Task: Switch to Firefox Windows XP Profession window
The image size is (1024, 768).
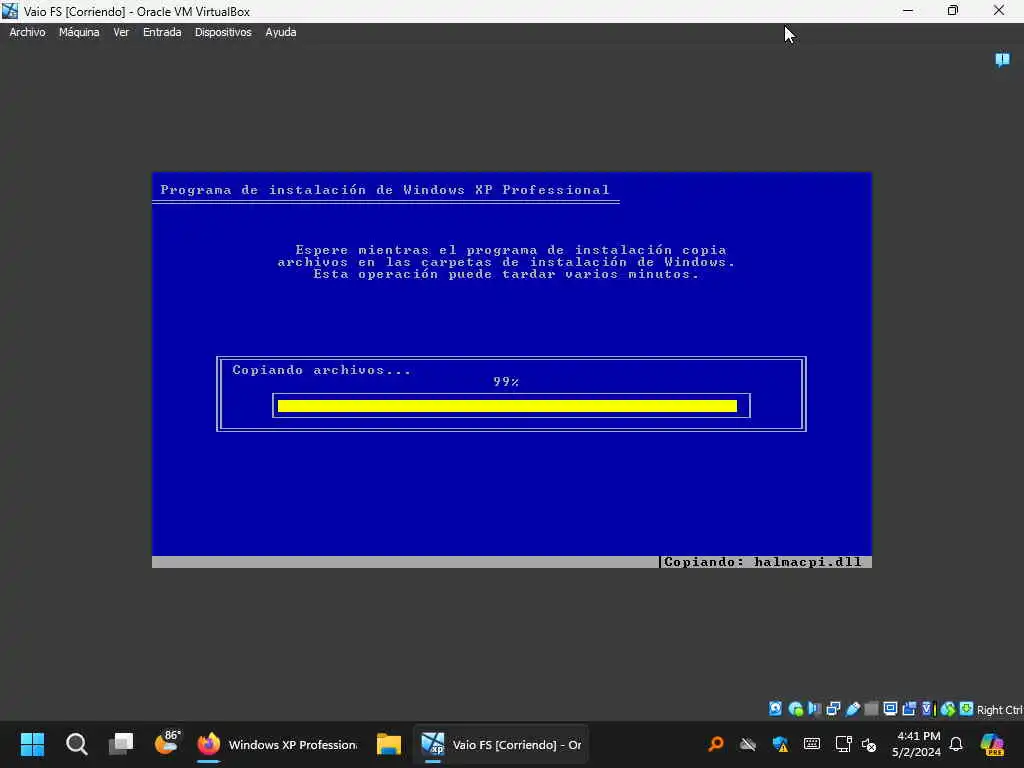Action: point(277,744)
